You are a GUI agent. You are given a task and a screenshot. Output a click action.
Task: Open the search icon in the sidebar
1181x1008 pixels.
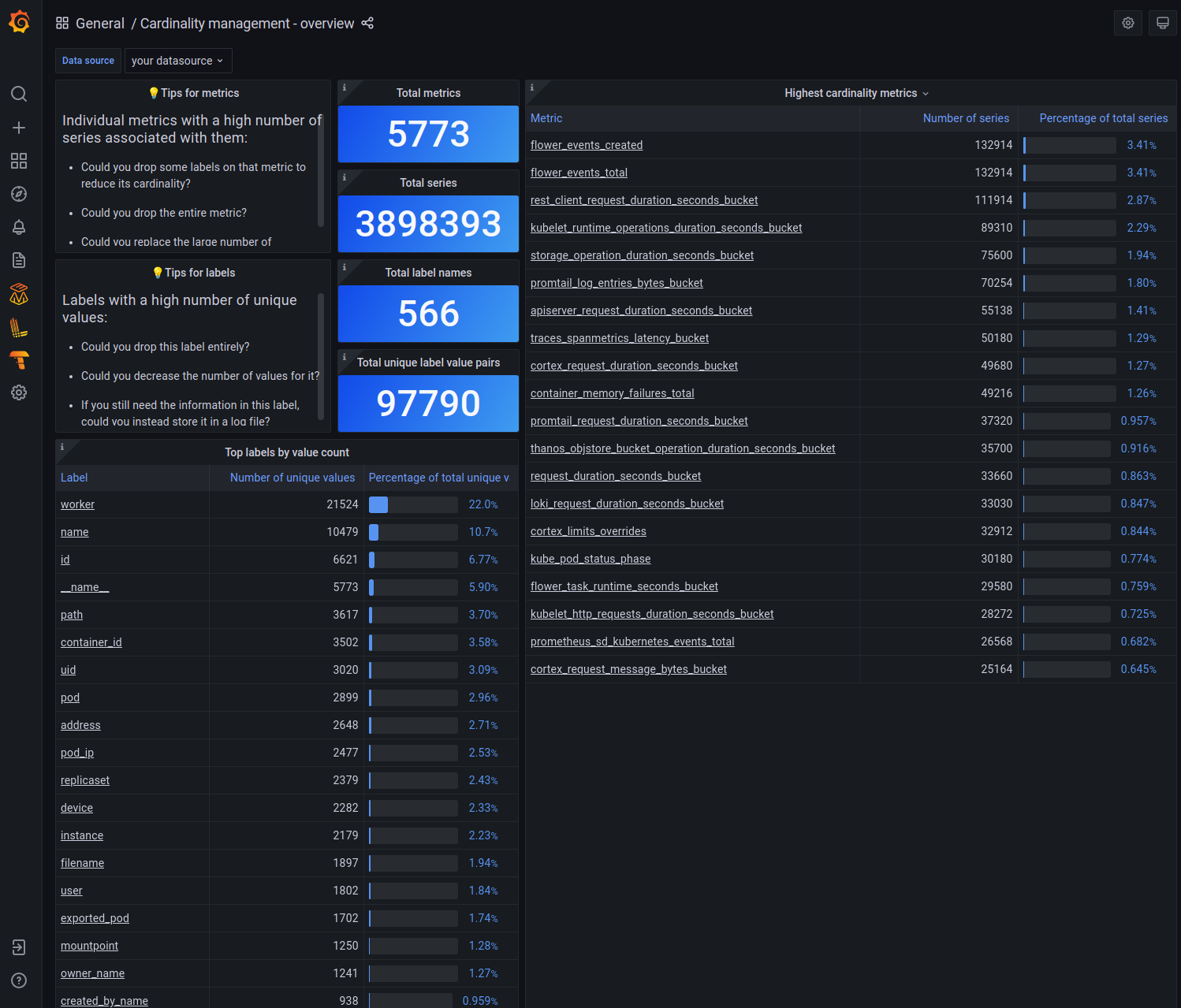coord(19,94)
